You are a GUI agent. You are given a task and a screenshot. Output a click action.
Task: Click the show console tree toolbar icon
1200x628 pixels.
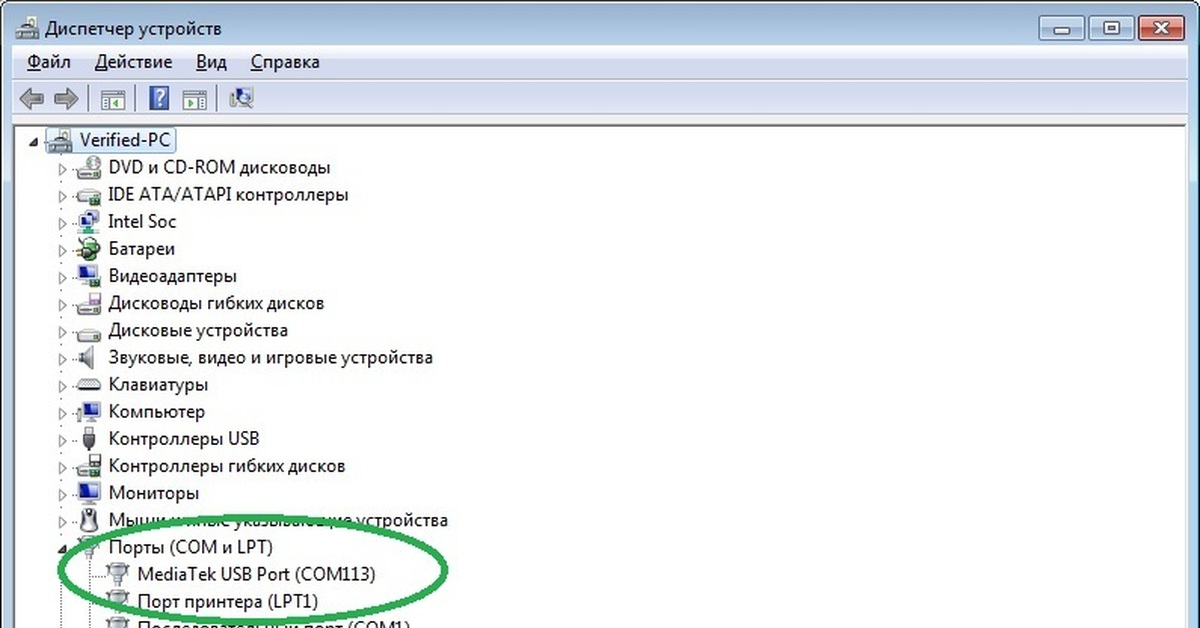pyautogui.click(x=112, y=98)
